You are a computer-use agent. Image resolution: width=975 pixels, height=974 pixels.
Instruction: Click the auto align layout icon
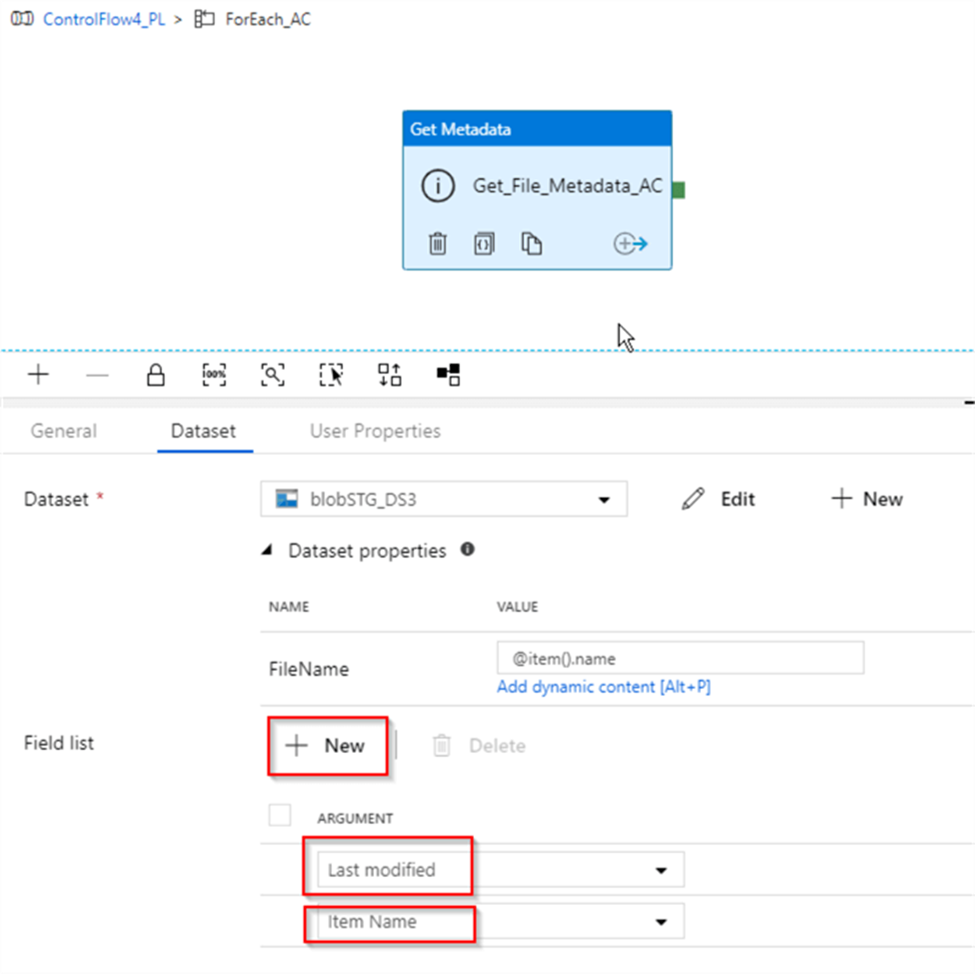pyautogui.click(x=389, y=375)
